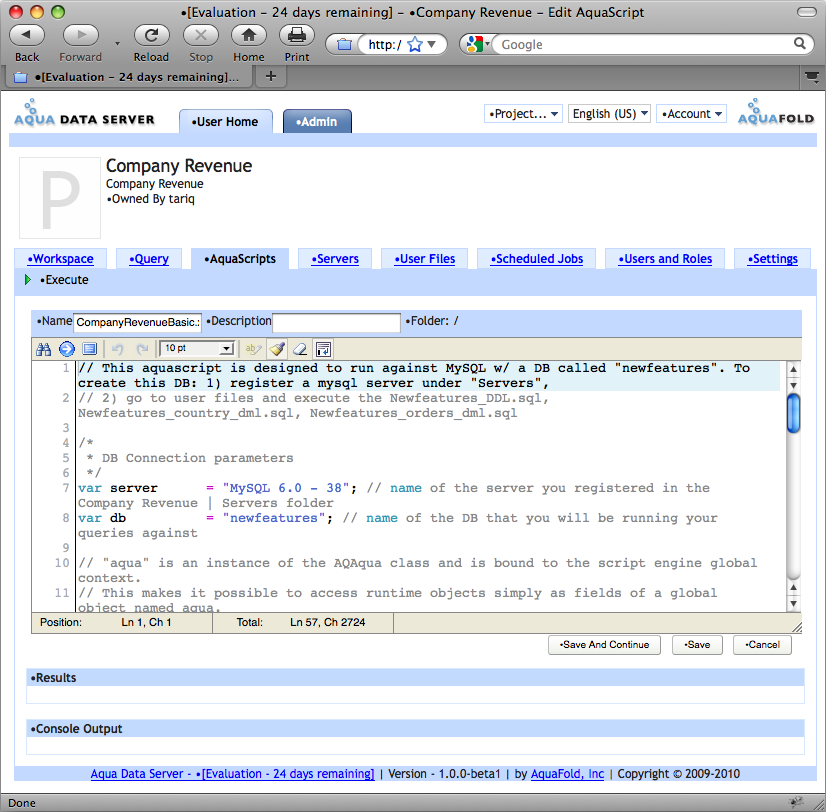
Task: Click the binoculars Find icon
Action: pos(43,349)
